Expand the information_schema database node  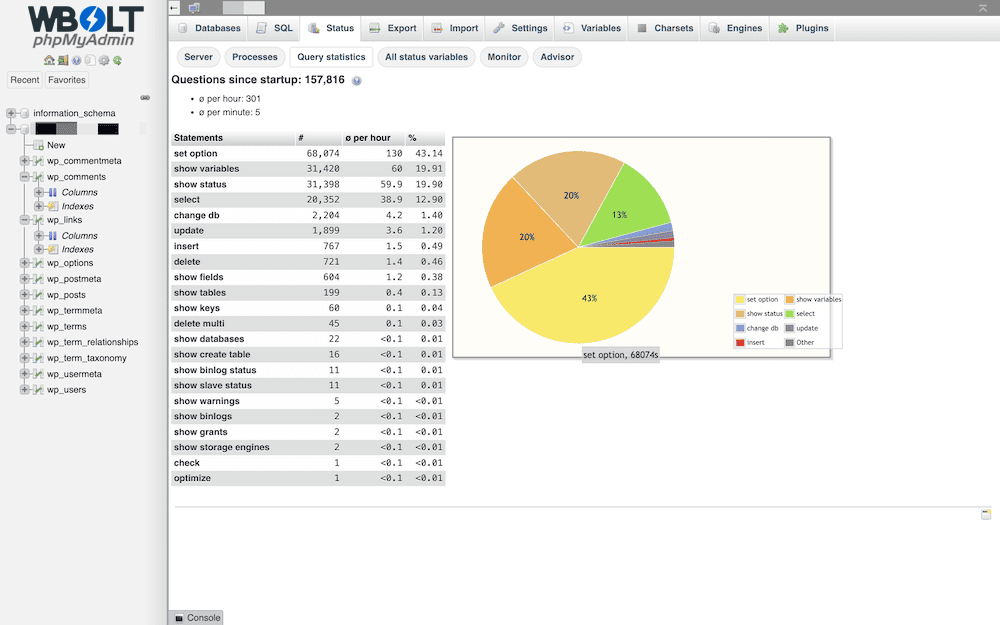[x=12, y=114]
